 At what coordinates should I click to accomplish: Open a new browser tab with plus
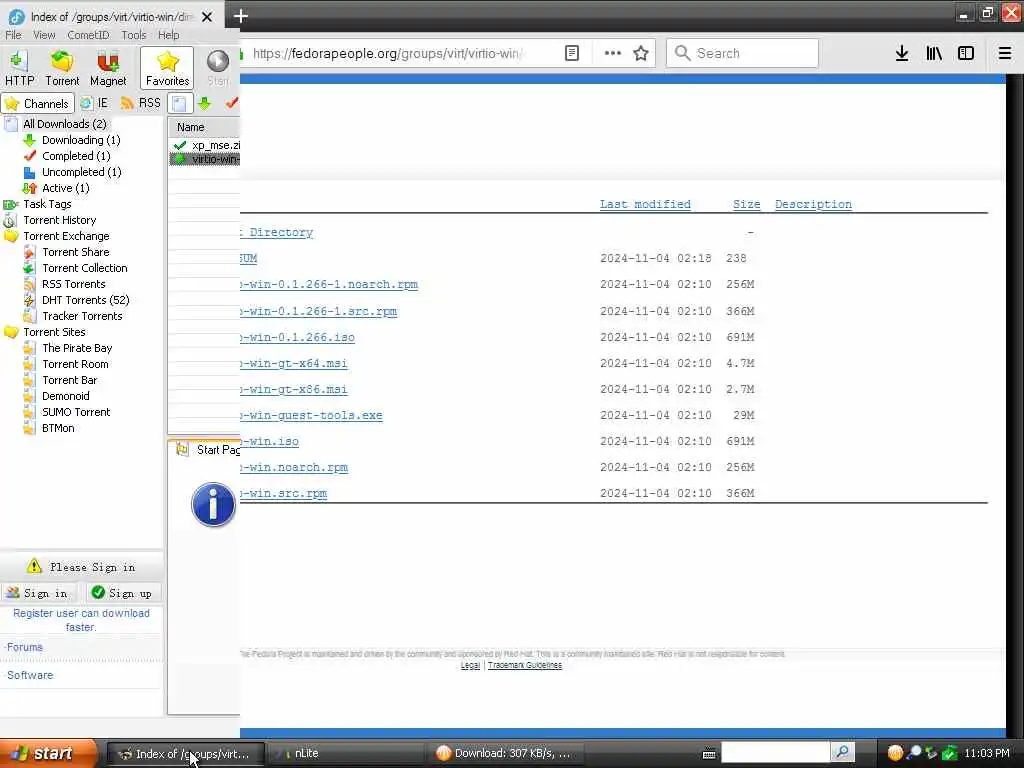tap(240, 16)
